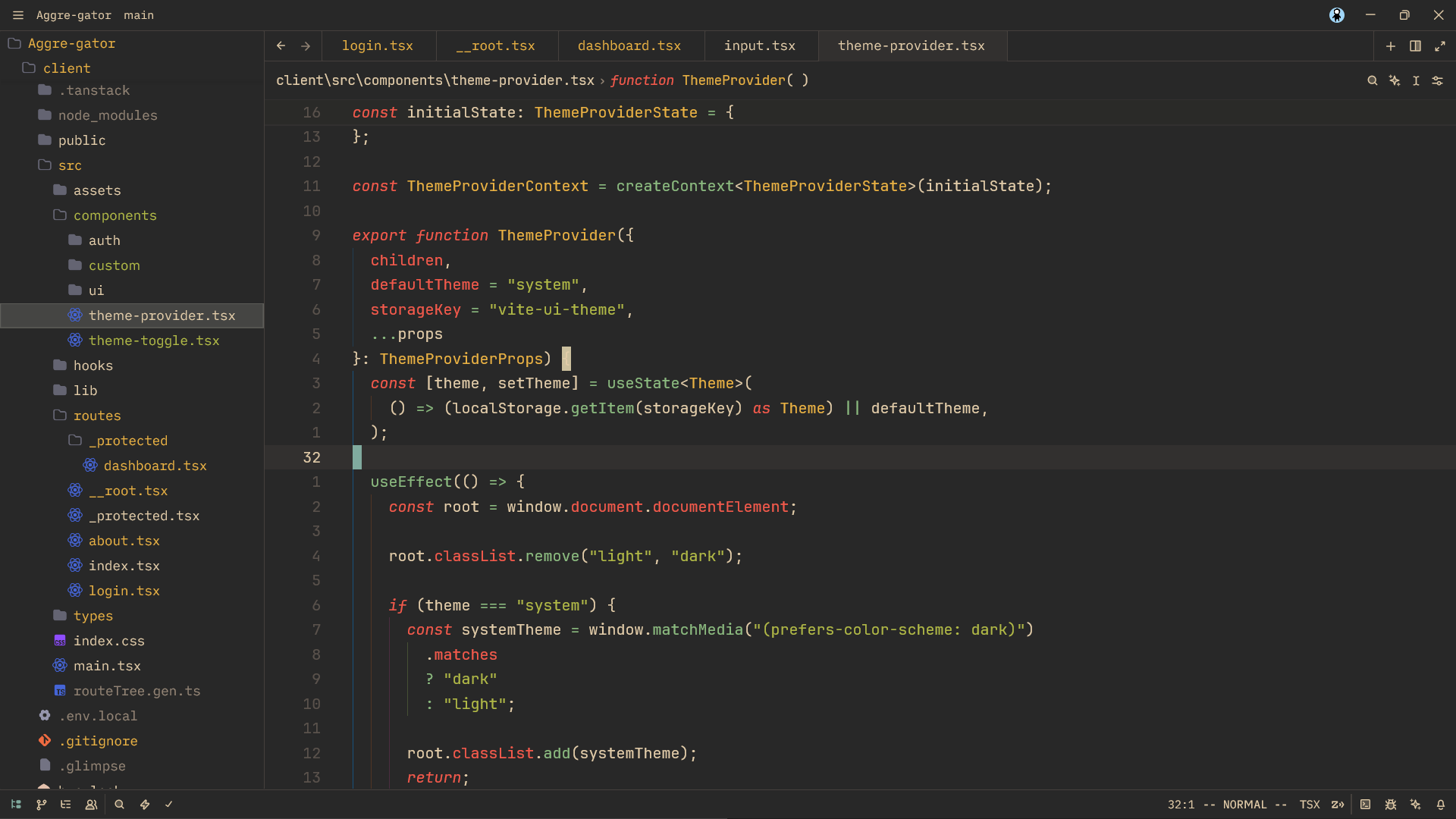Open the notifications bell icon
Image resolution: width=1456 pixels, height=819 pixels.
(1441, 805)
